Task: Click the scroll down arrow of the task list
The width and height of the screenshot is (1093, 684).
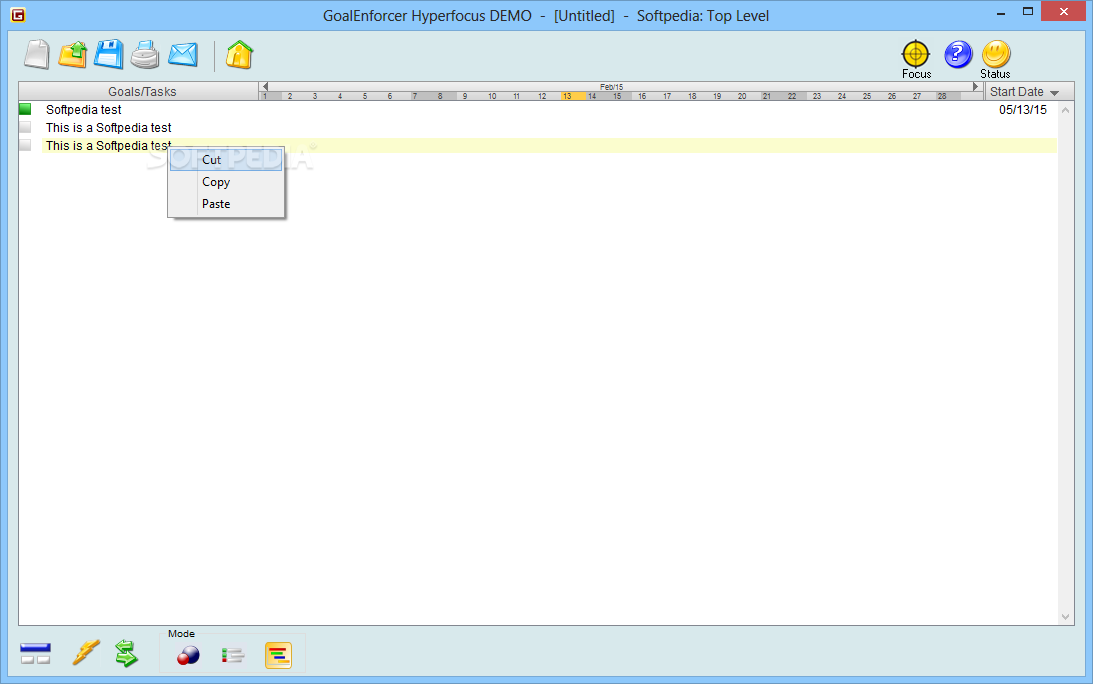Action: (1065, 616)
